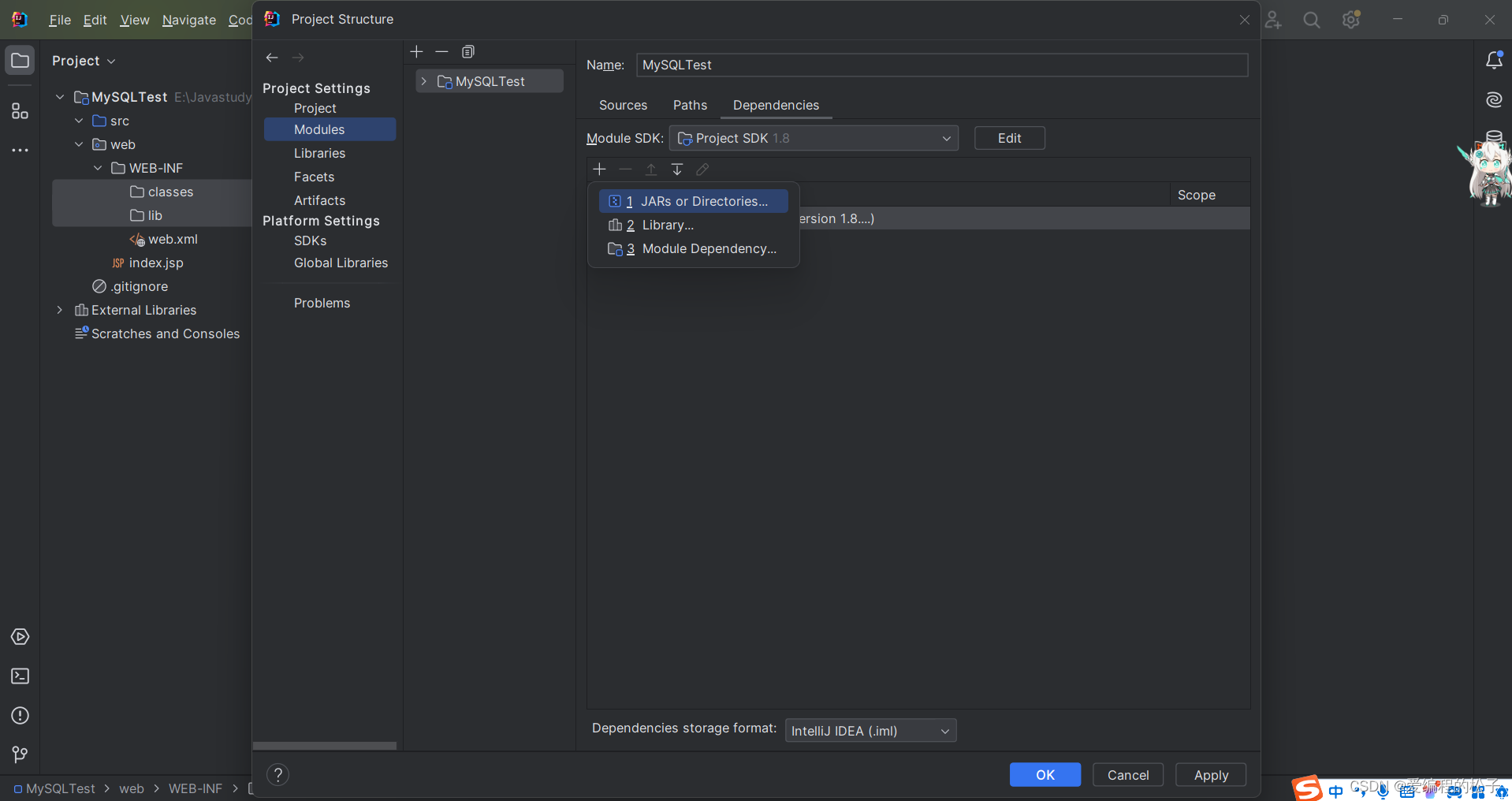
Task: Remove the selected dependency
Action: (x=625, y=170)
